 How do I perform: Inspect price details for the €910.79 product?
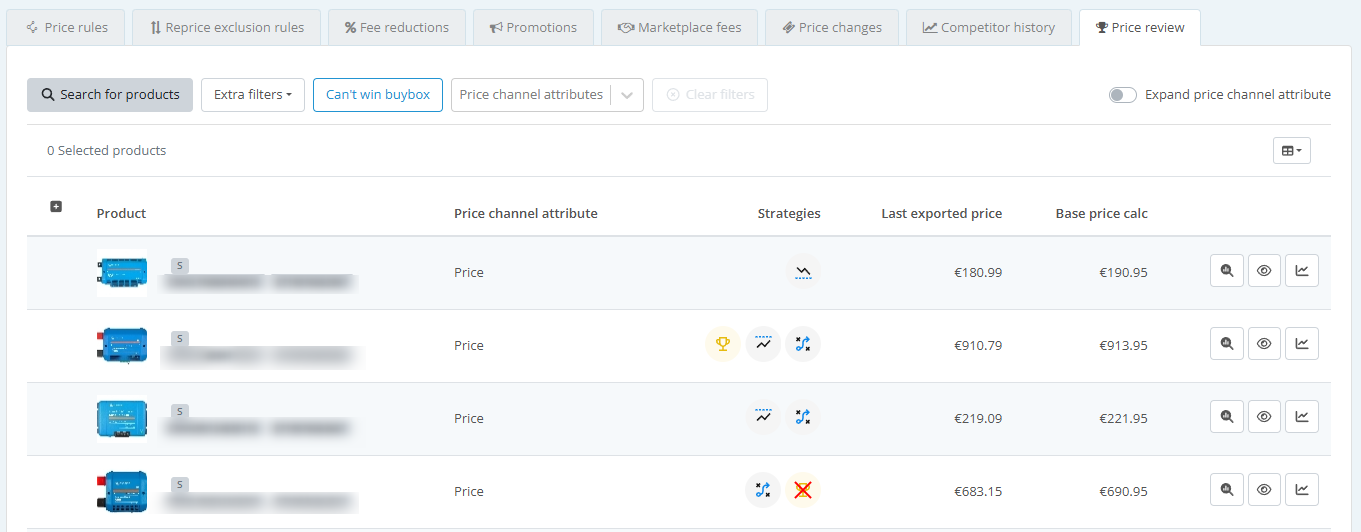1227,344
